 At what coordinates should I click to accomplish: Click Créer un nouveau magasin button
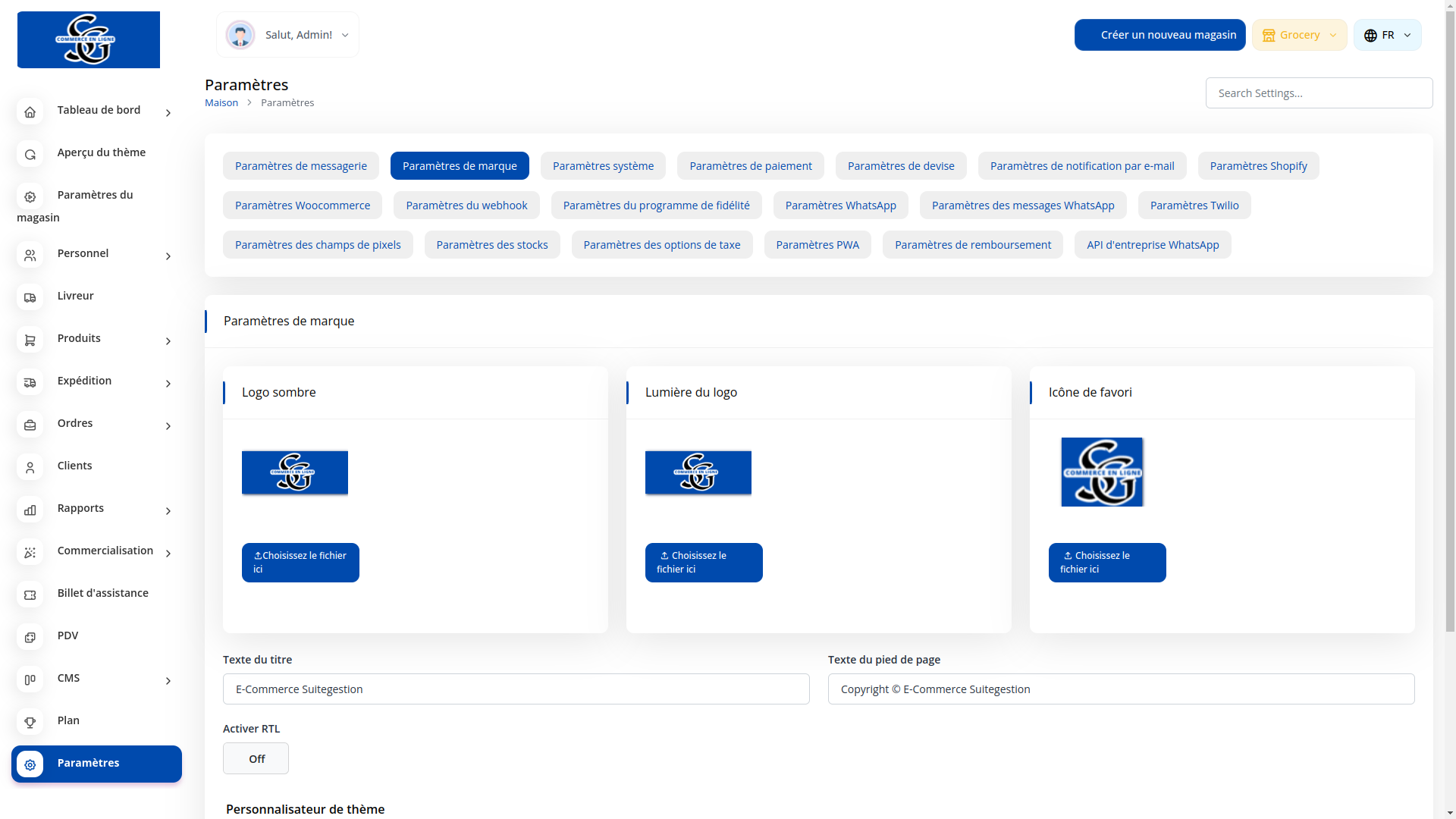[x=1159, y=35]
